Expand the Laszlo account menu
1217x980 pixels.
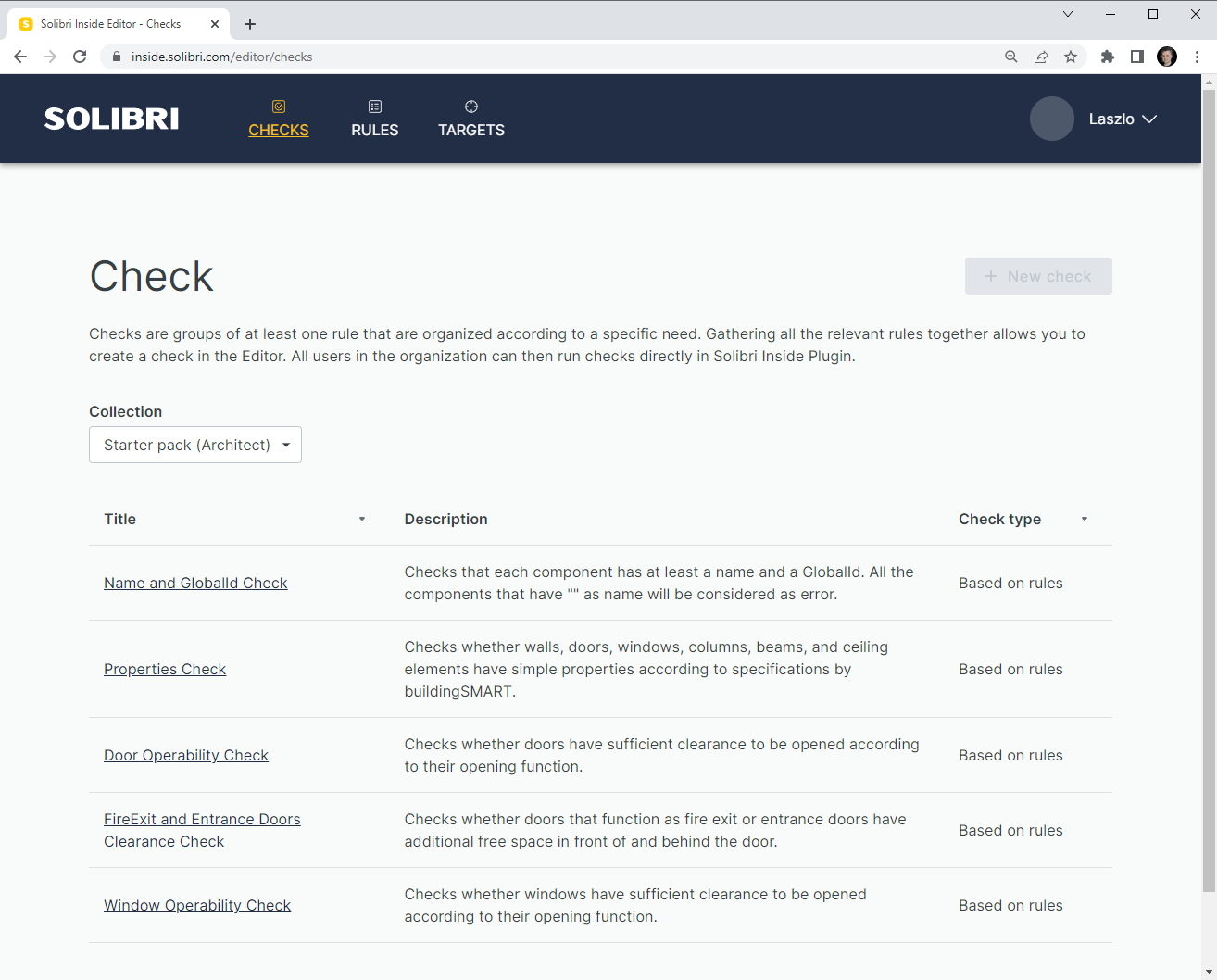(1123, 119)
